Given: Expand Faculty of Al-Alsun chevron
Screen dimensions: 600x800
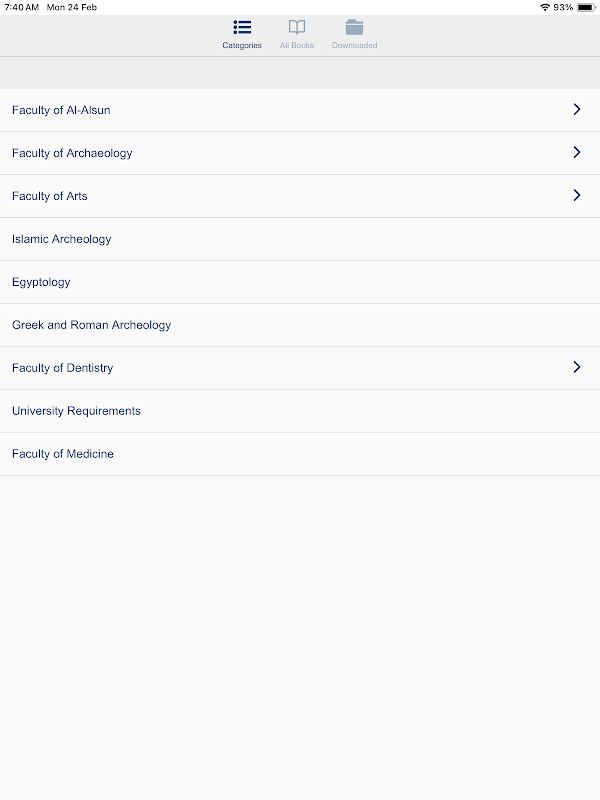Looking at the screenshot, I should pyautogui.click(x=577, y=109).
